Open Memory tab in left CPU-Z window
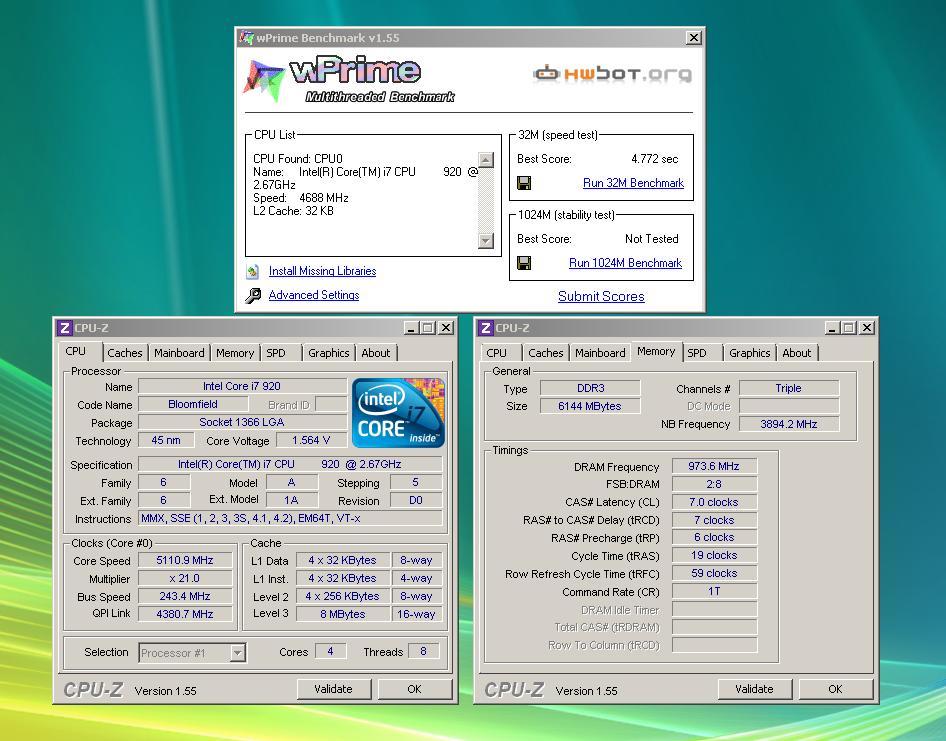The image size is (946, 741). coord(235,353)
